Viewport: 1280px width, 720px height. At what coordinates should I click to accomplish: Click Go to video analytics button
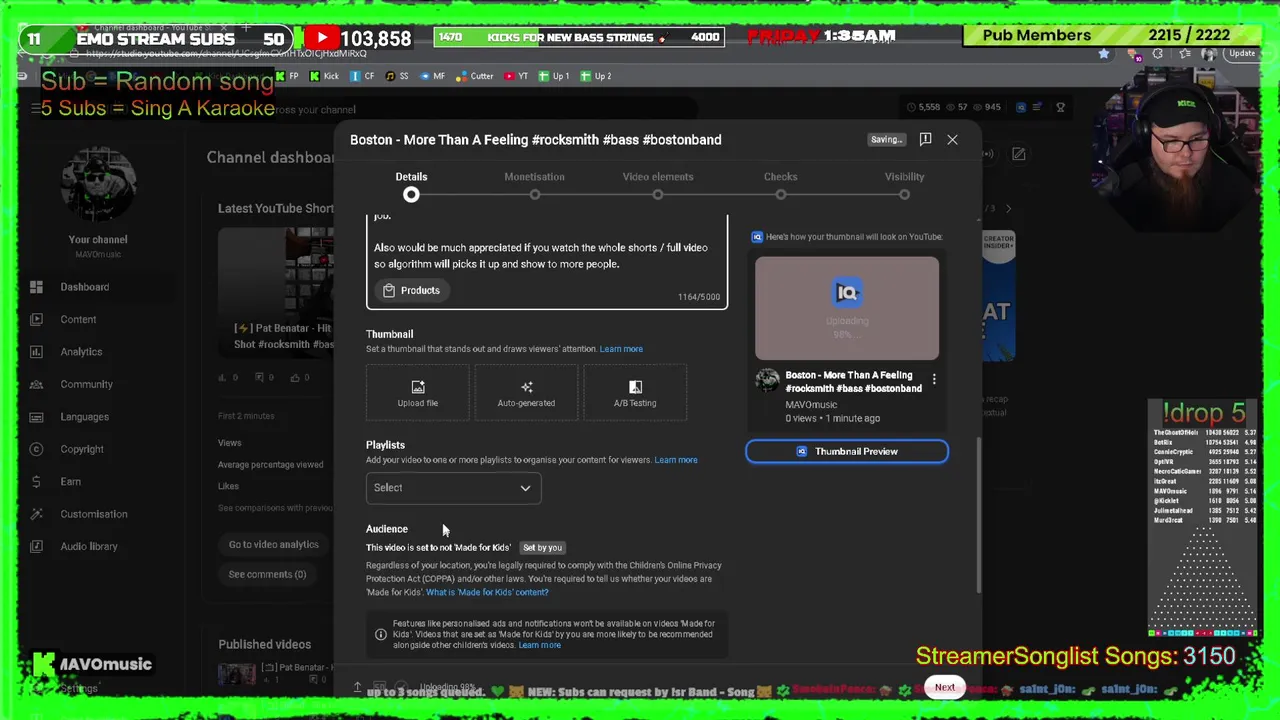pos(273,545)
